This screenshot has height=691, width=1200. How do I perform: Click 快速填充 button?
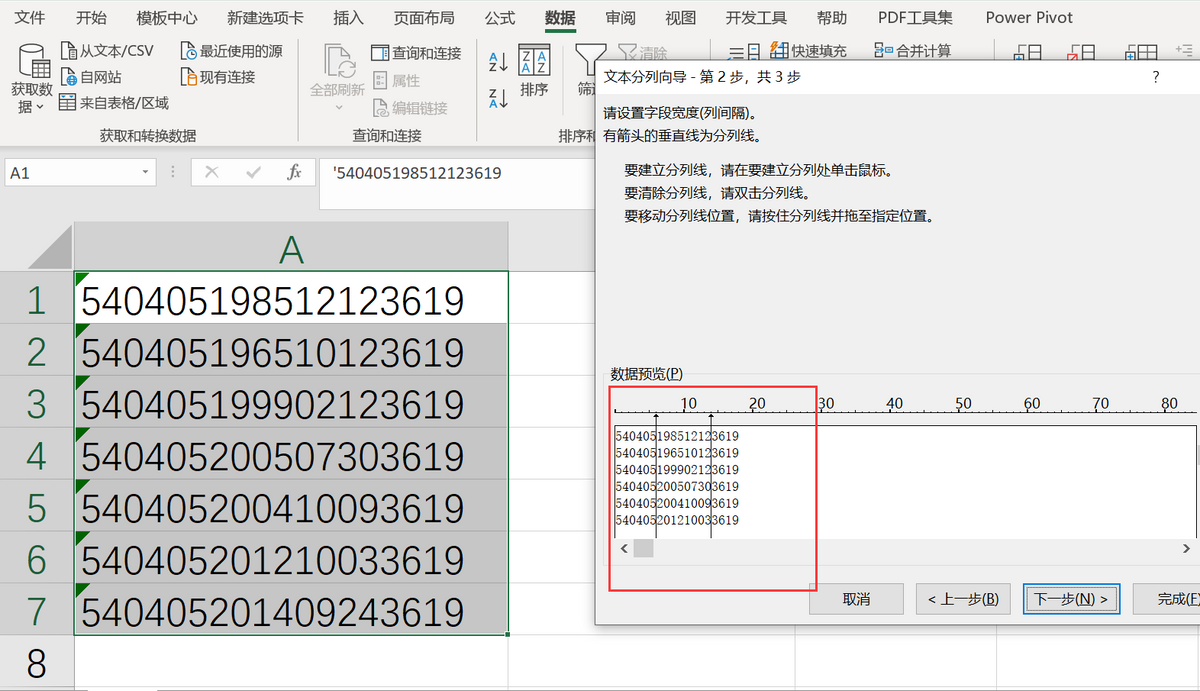coord(808,51)
